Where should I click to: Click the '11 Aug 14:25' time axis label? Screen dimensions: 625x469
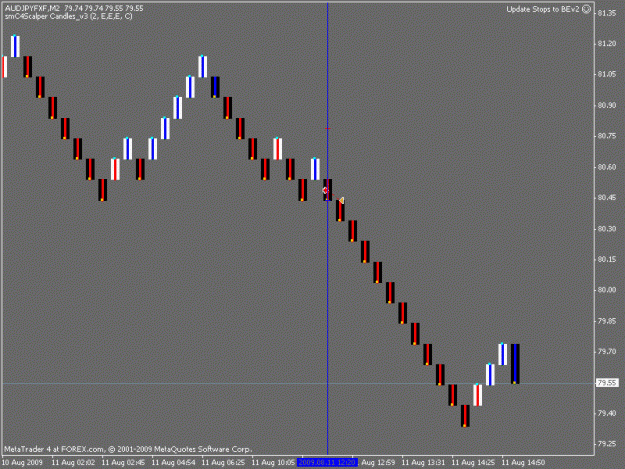tap(473, 463)
